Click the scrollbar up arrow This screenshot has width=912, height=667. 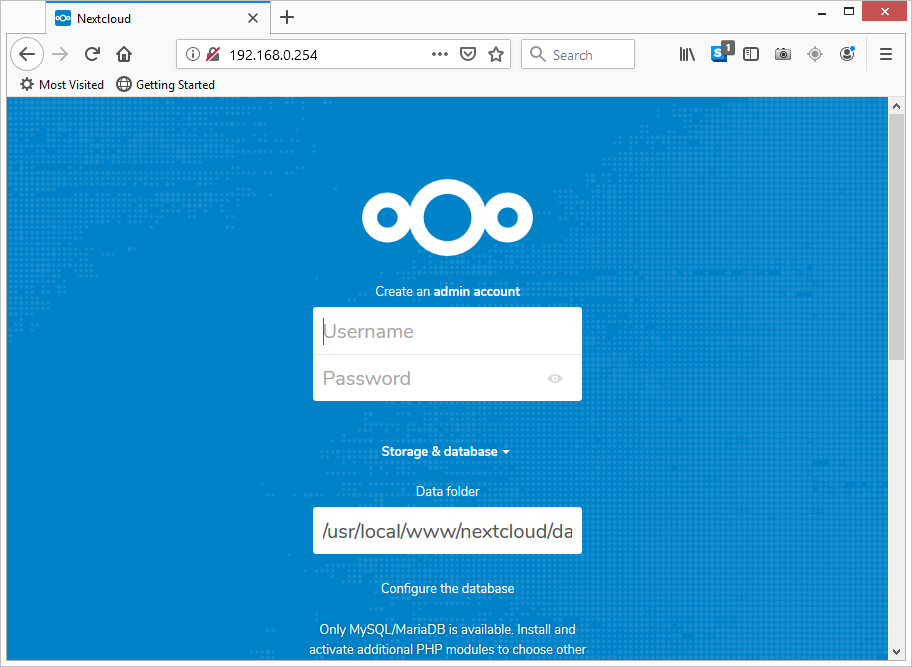tap(896, 106)
